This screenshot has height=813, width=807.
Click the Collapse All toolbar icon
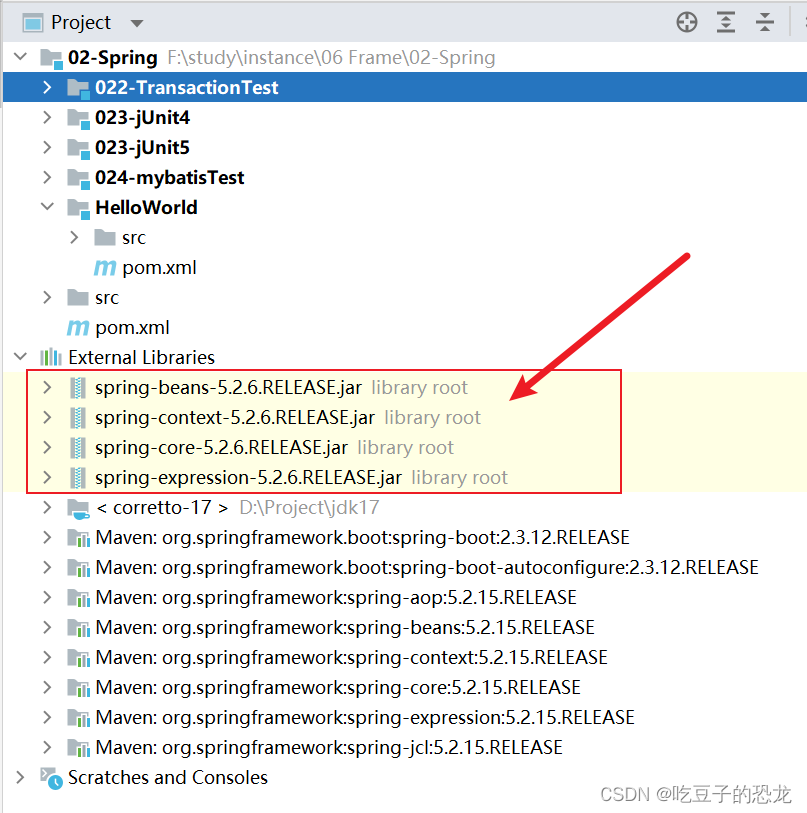(x=764, y=22)
